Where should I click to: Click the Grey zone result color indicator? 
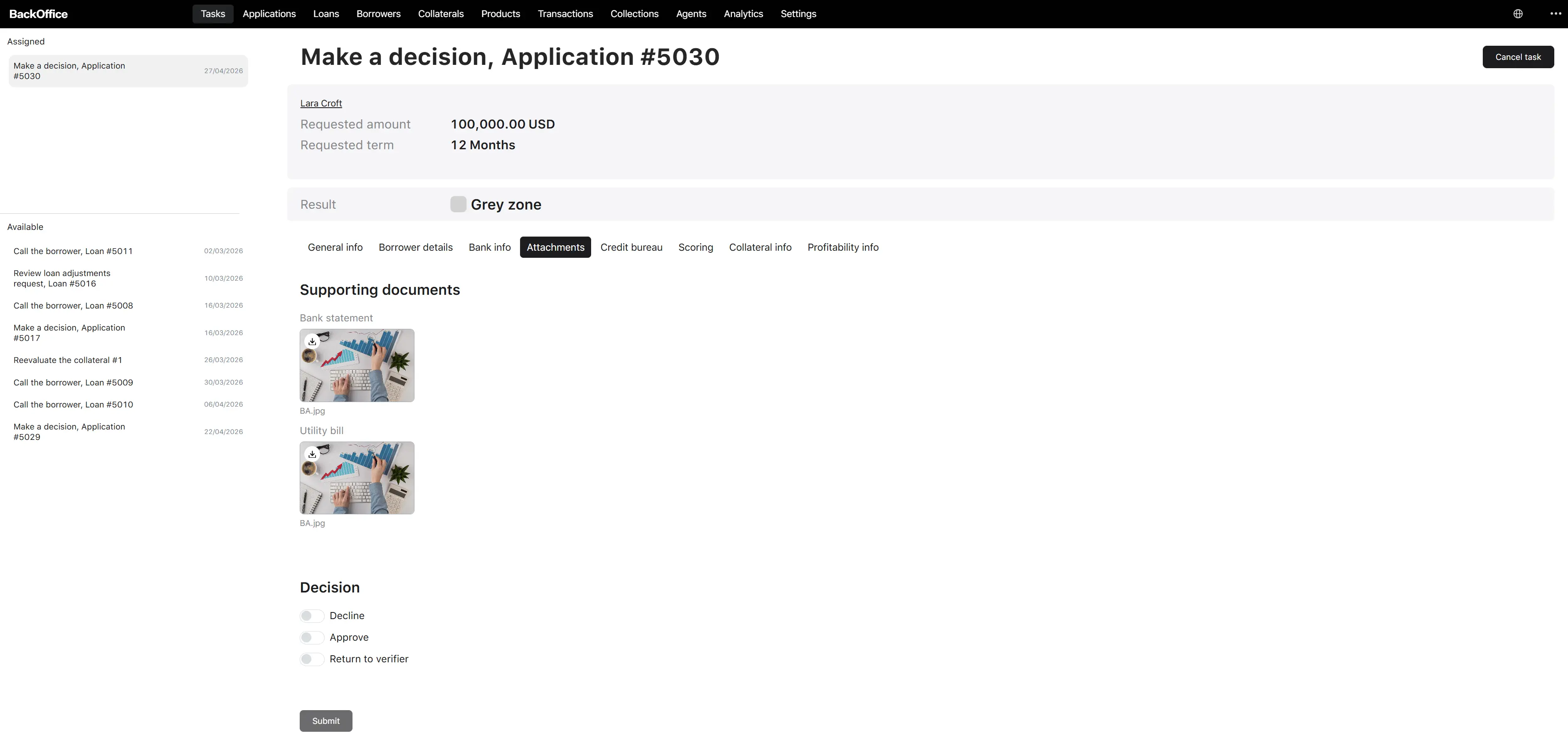coord(459,205)
